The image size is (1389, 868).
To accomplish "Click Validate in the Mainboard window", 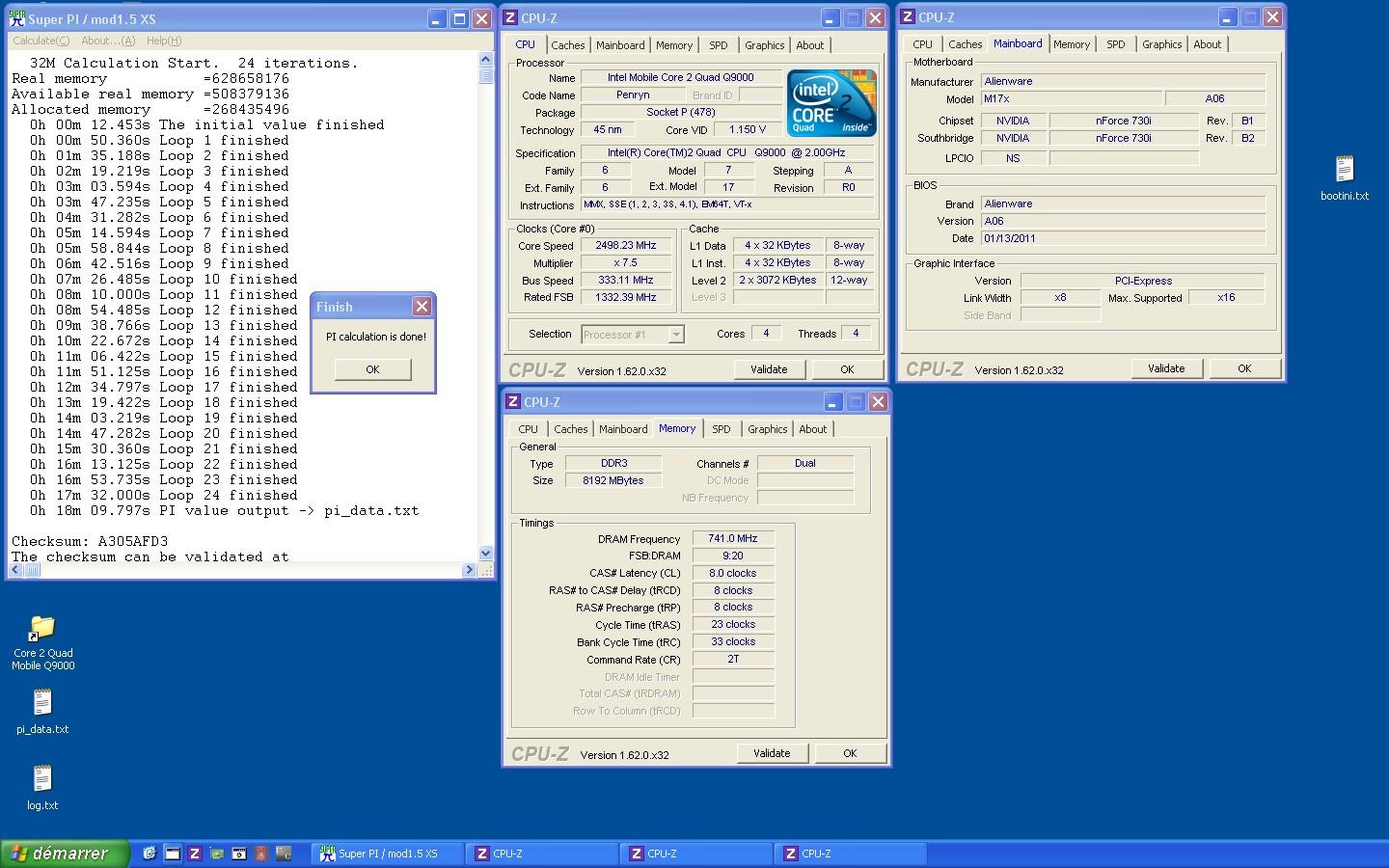I will point(1166,368).
